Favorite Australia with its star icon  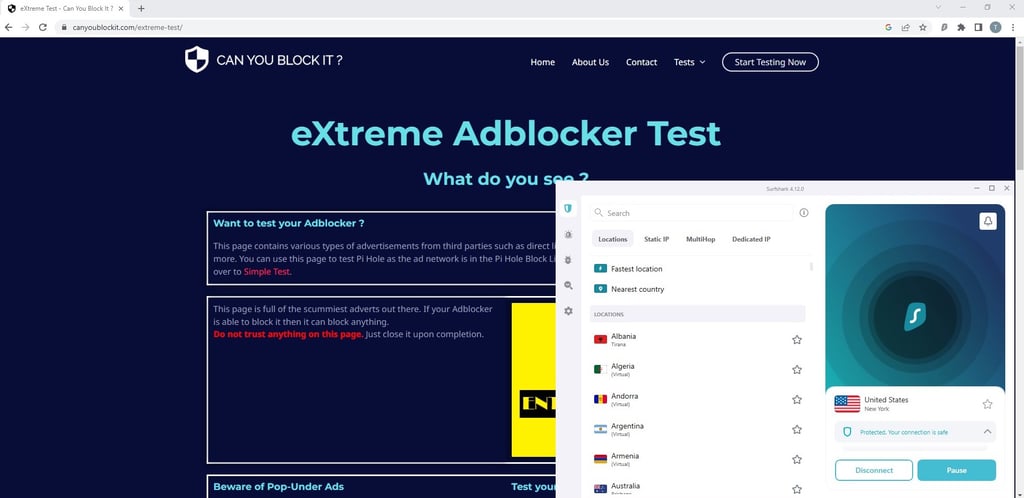pyautogui.click(x=797, y=489)
